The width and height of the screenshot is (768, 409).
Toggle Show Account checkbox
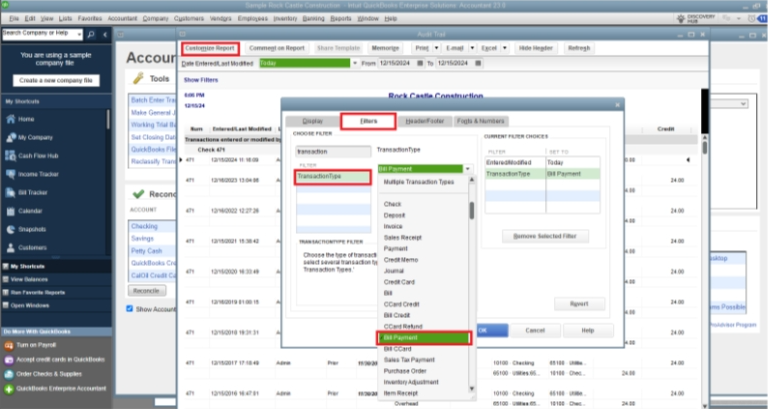pyautogui.click(x=129, y=309)
